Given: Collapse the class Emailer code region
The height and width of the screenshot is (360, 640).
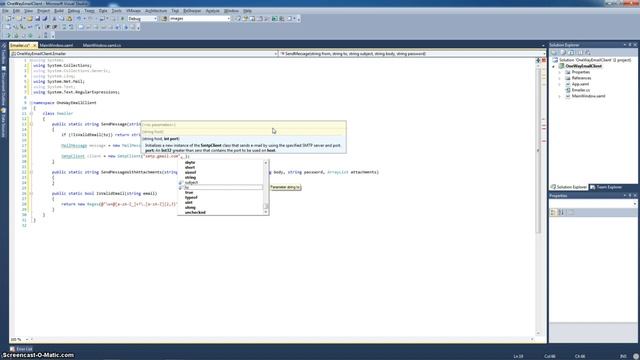Looking at the screenshot, I should [x=31, y=113].
